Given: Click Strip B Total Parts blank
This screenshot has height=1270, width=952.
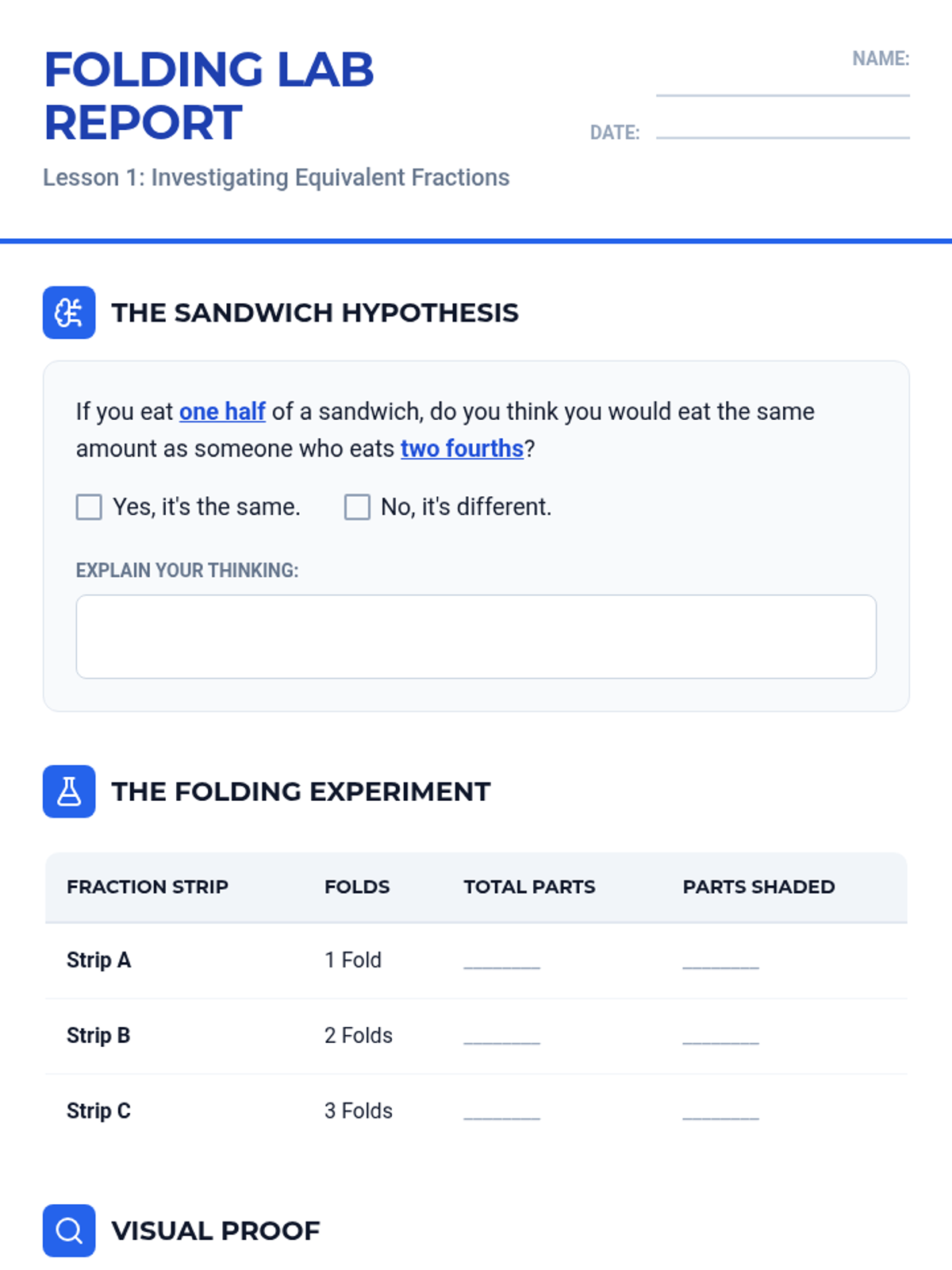Looking at the screenshot, I should point(501,1037).
